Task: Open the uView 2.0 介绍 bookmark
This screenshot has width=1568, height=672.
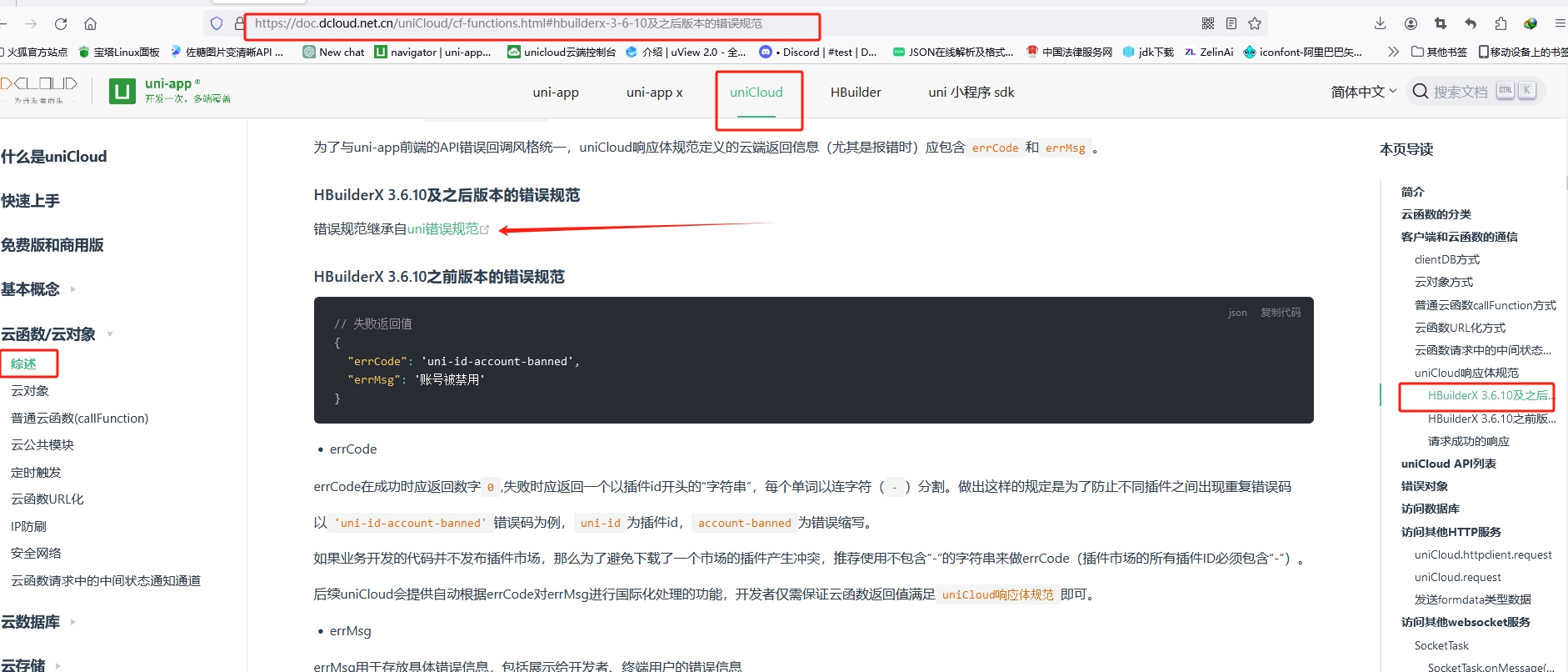Action: (686, 52)
